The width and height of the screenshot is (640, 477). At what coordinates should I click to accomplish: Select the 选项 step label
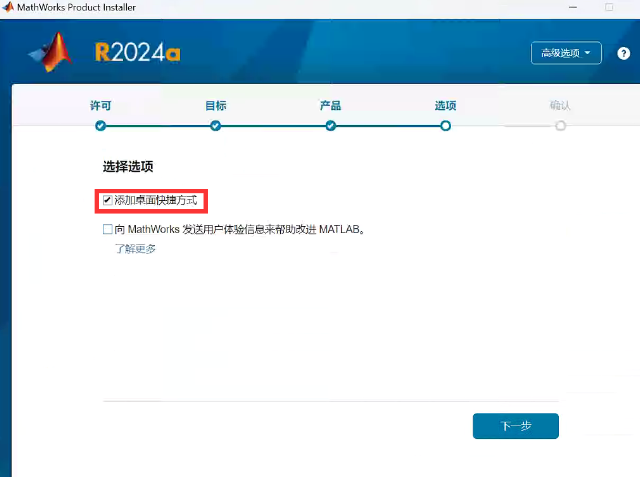pos(445,105)
